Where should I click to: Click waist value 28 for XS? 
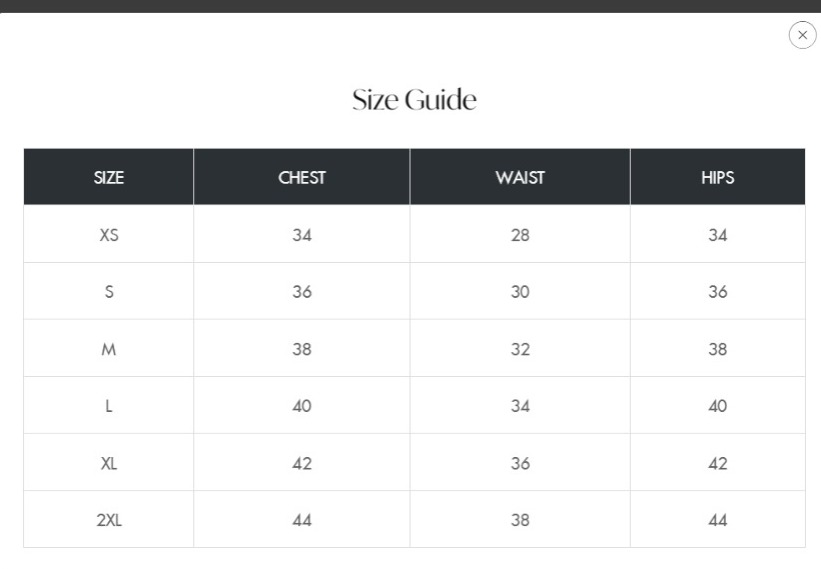click(520, 235)
